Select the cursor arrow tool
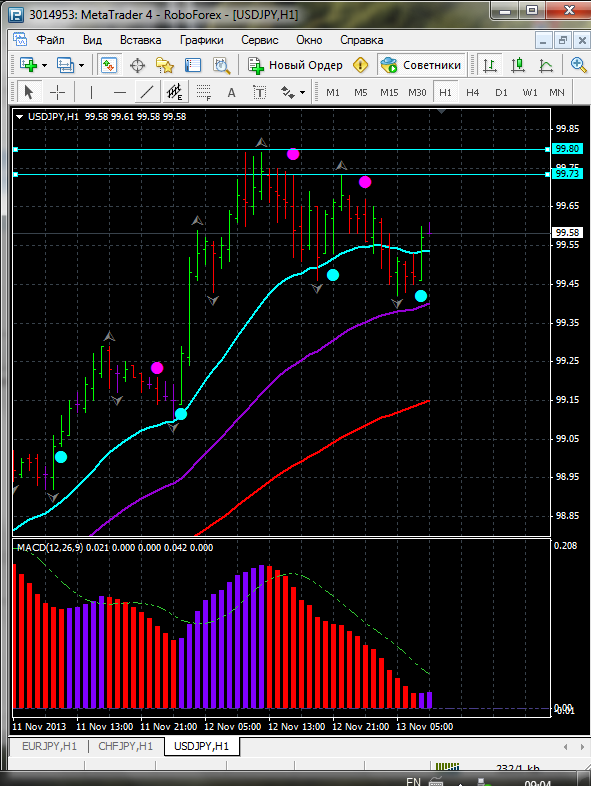 click(29, 92)
